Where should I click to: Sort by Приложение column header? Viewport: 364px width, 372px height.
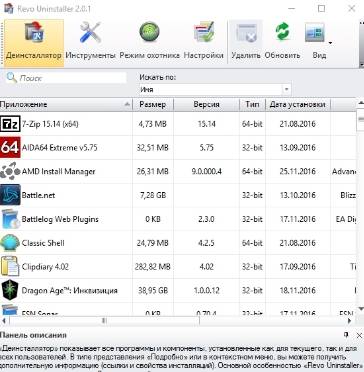click(66, 105)
